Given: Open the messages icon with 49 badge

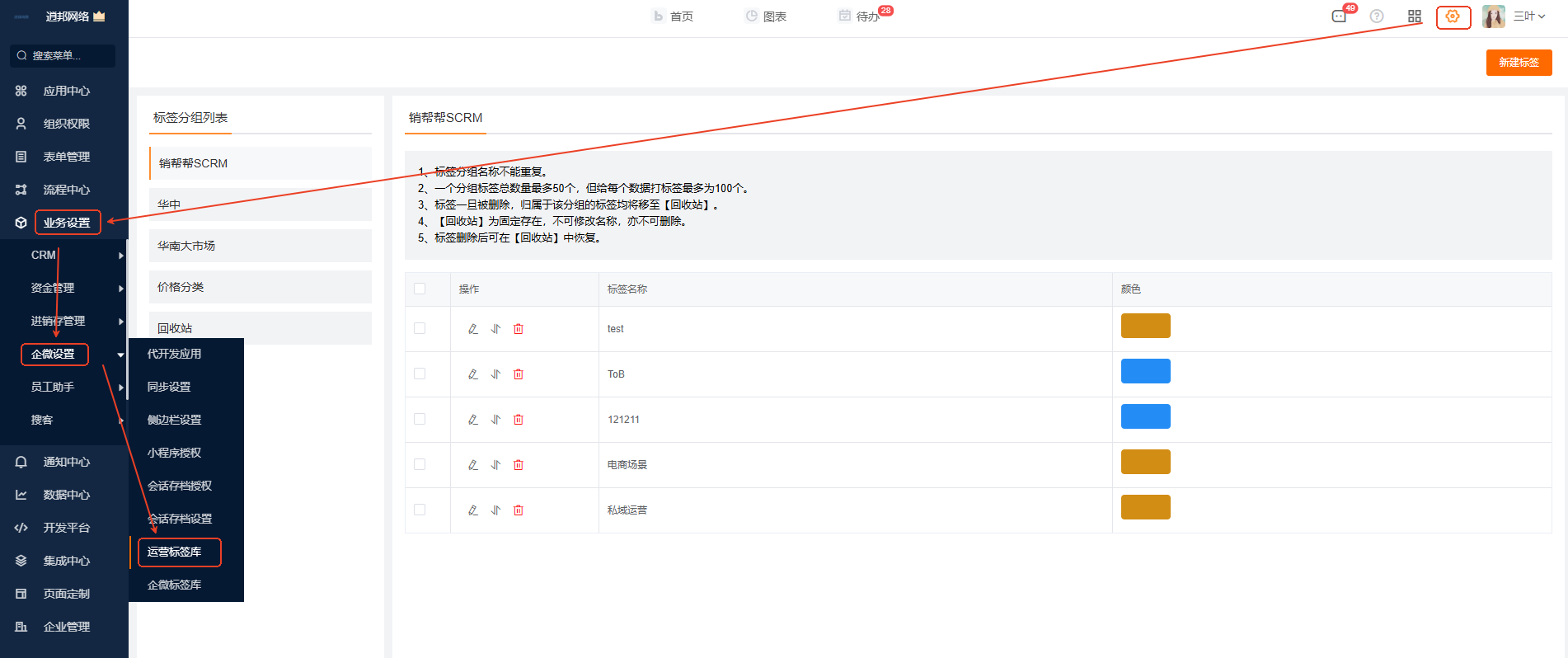Looking at the screenshot, I should (x=1339, y=16).
